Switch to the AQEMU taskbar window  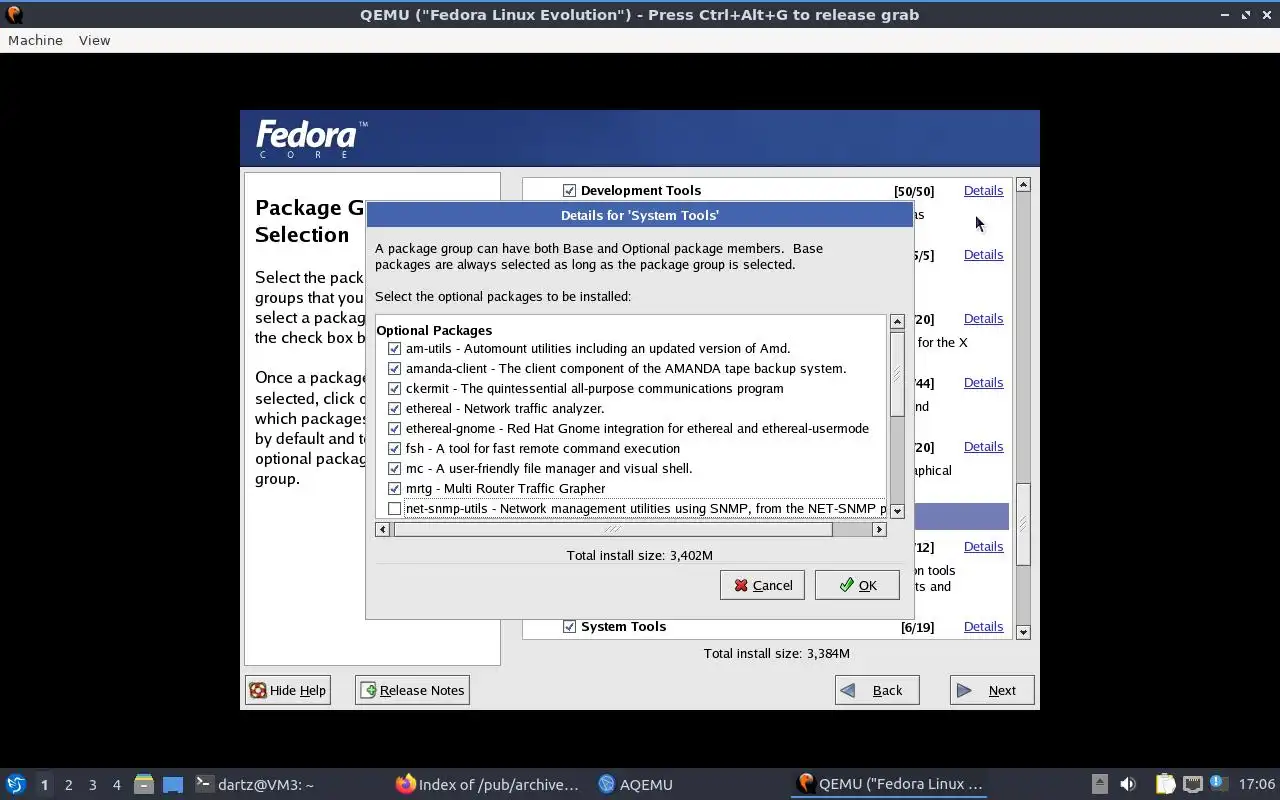click(x=636, y=784)
